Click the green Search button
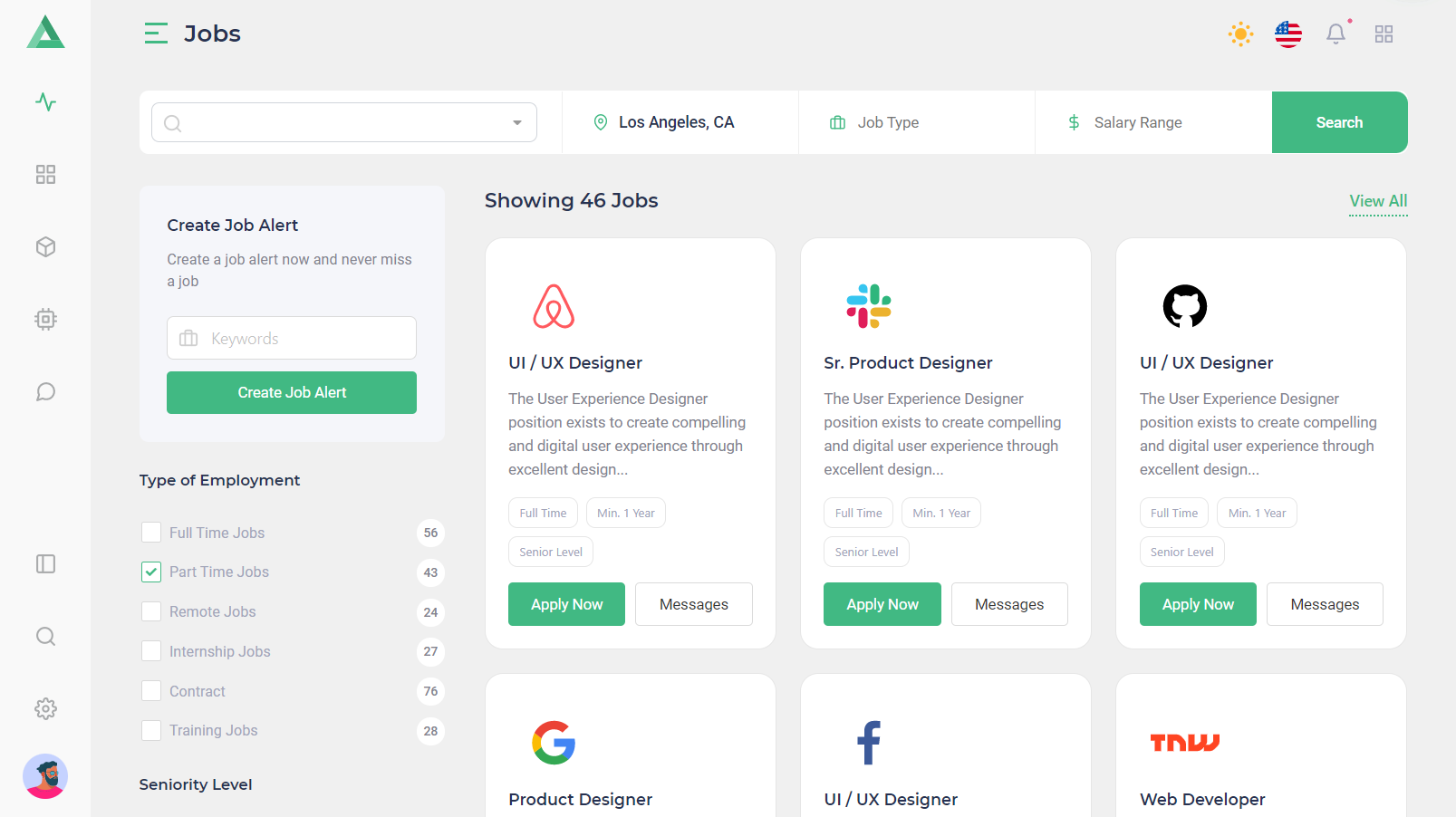 pos(1339,122)
